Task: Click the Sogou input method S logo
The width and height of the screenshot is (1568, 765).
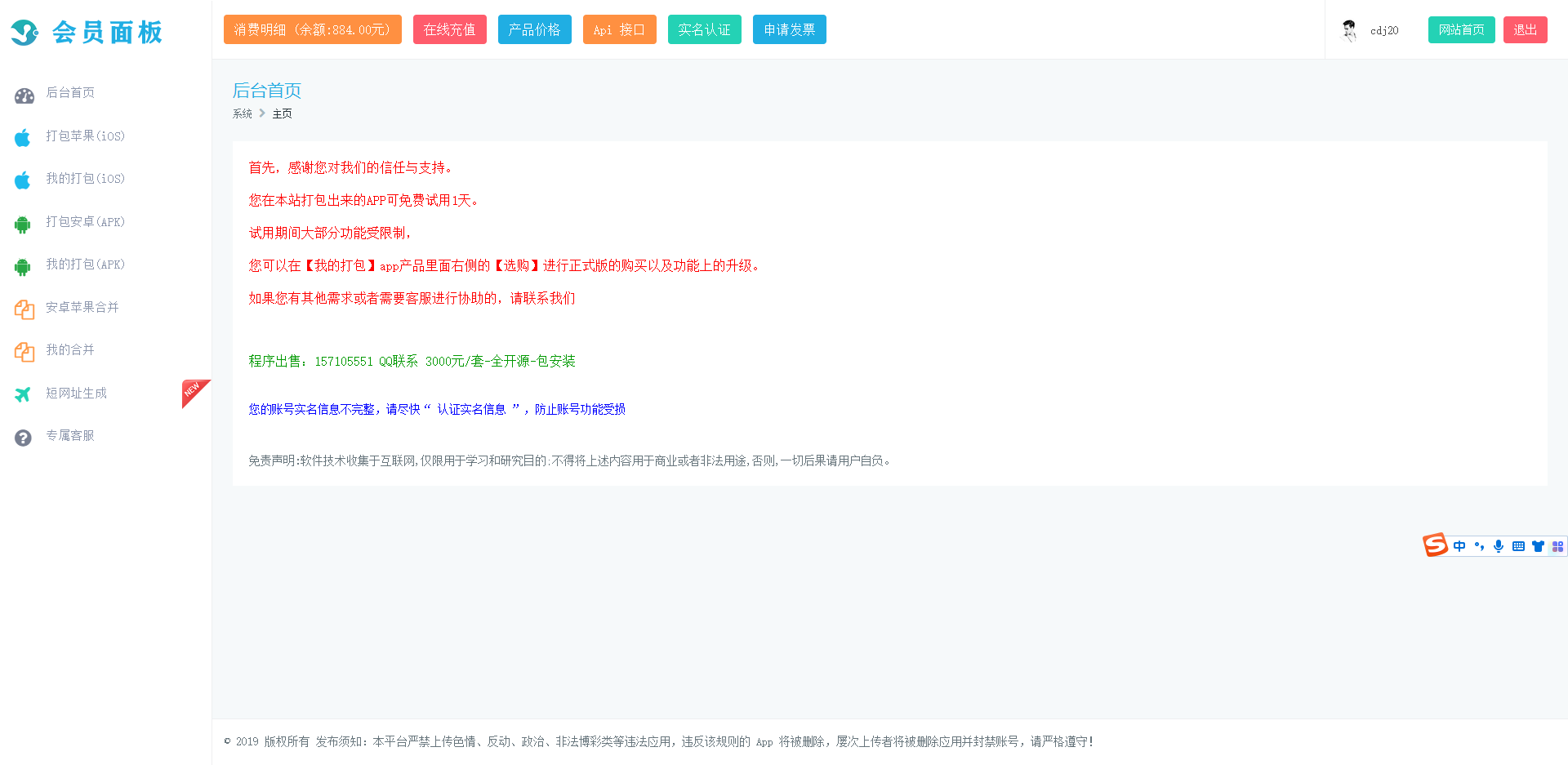Action: click(x=1435, y=545)
